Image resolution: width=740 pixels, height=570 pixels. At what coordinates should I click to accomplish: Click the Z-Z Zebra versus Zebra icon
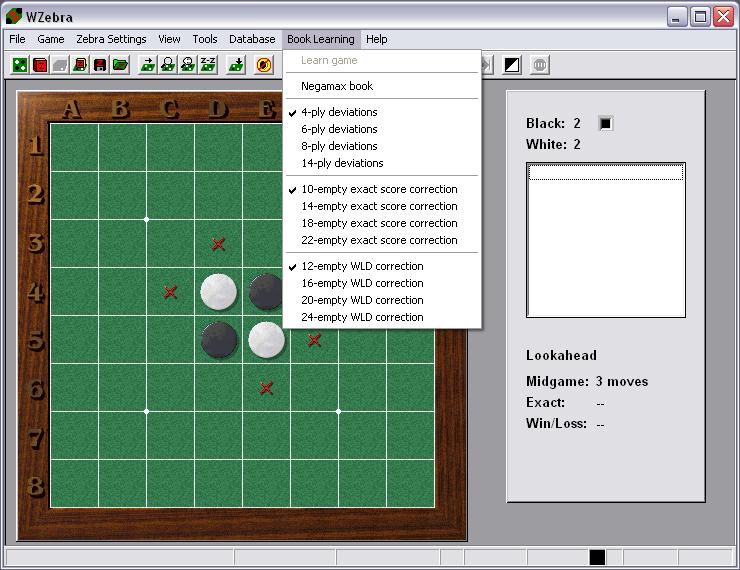pyautogui.click(x=208, y=65)
